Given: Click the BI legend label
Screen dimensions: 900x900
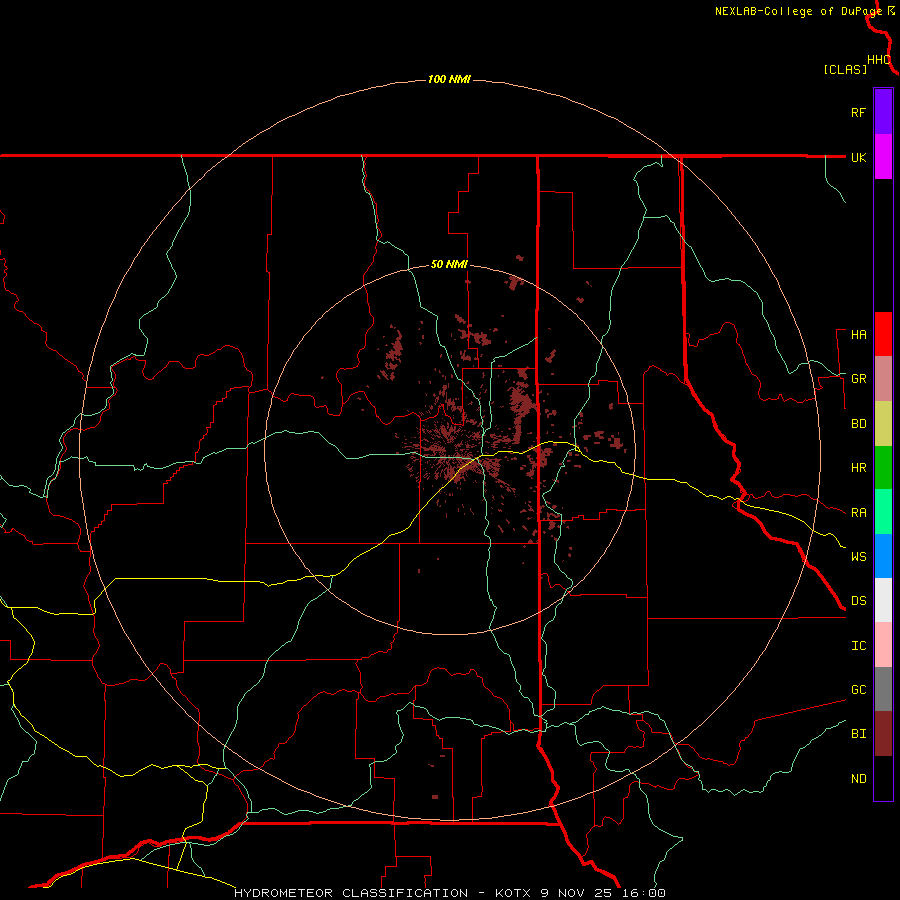Looking at the screenshot, I should [858, 734].
